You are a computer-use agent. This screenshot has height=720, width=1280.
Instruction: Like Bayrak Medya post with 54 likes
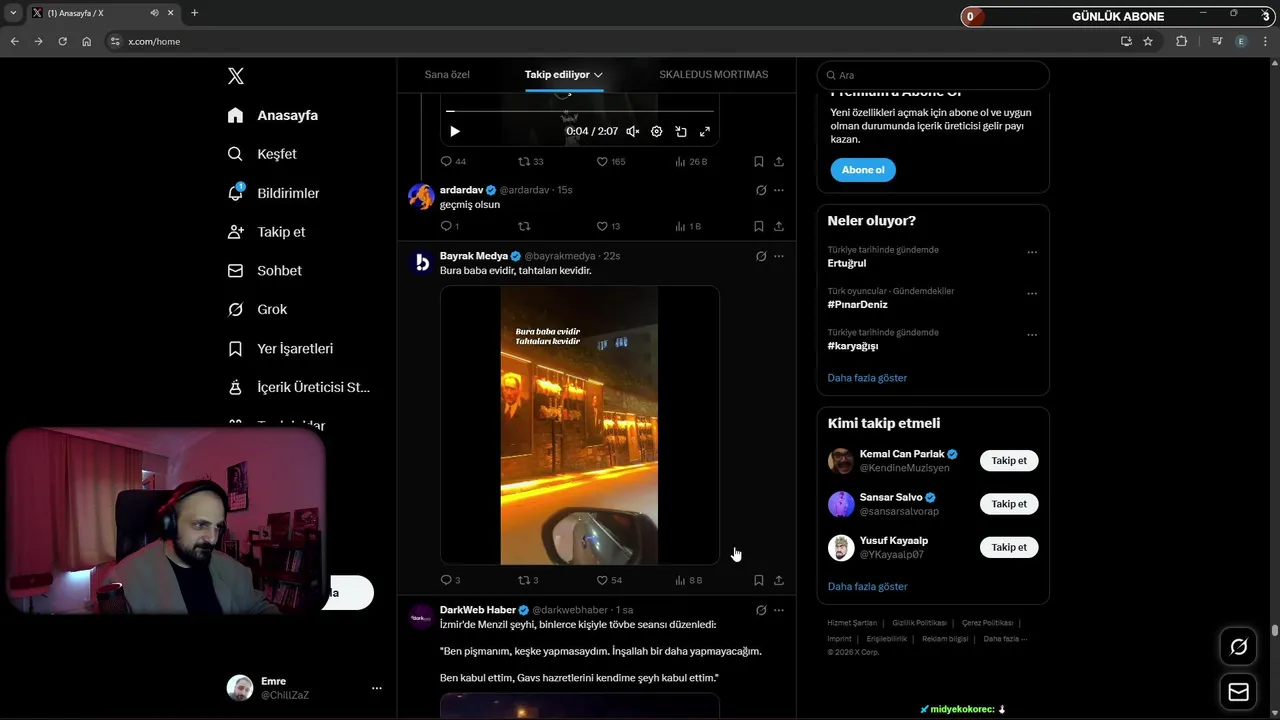(609, 580)
